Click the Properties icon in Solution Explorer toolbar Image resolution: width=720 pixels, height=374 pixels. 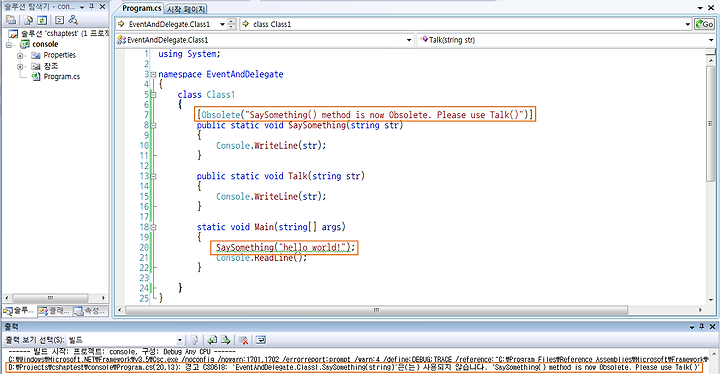click(11, 20)
